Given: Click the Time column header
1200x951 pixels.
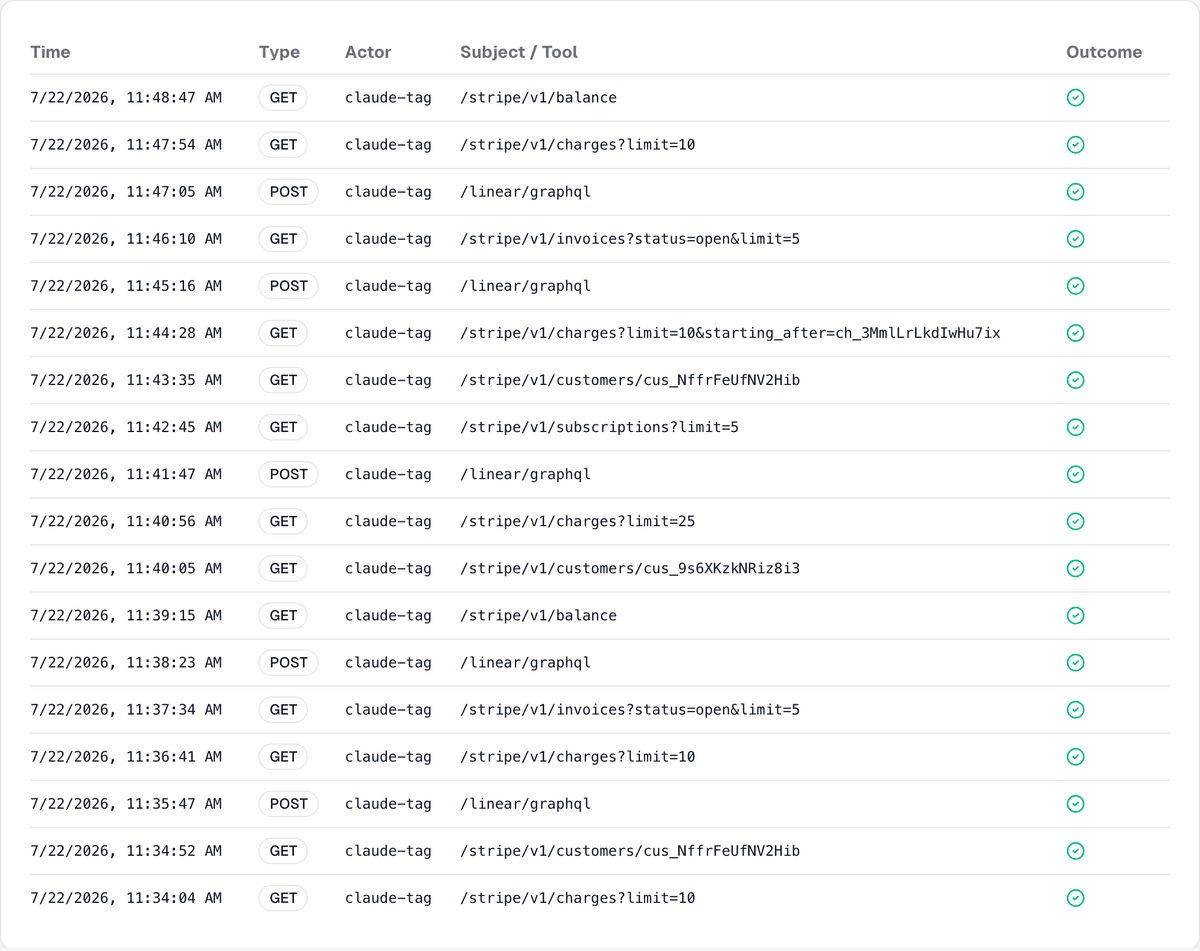Looking at the screenshot, I should point(50,52).
